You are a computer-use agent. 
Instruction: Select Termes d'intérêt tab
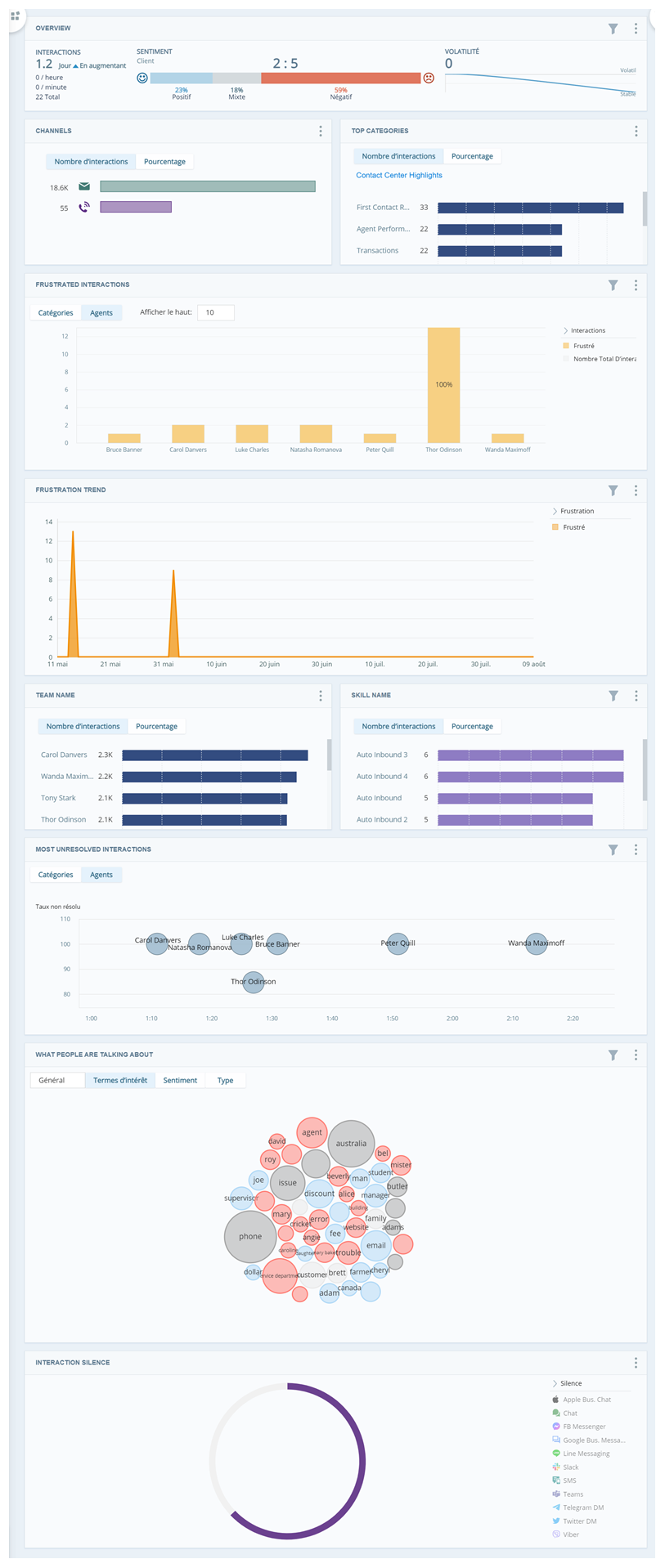[120, 1081]
